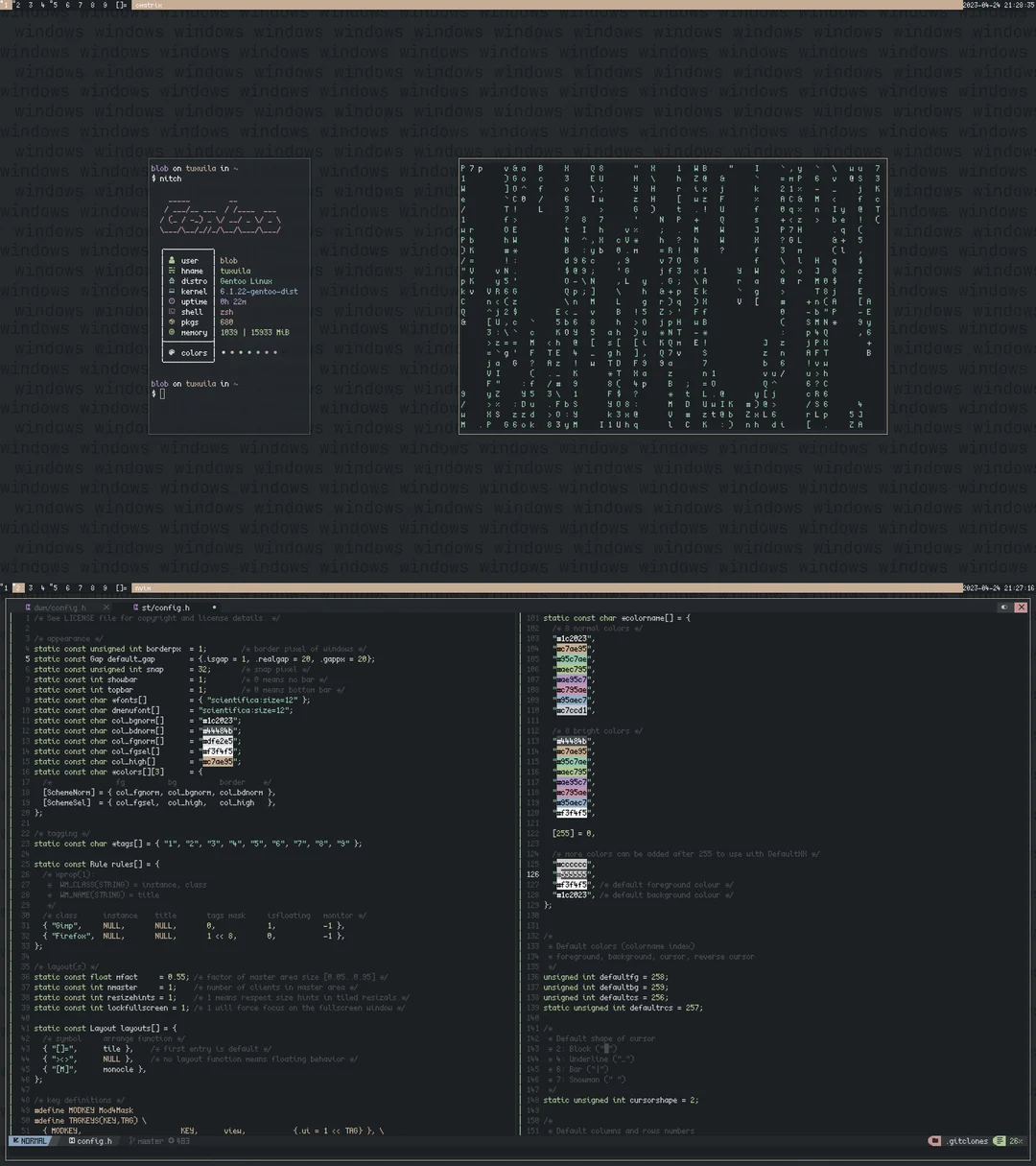The height and width of the screenshot is (1166, 1036).
Task: Select tag 5 on the lower dwm bar
Action: [x=55, y=587]
